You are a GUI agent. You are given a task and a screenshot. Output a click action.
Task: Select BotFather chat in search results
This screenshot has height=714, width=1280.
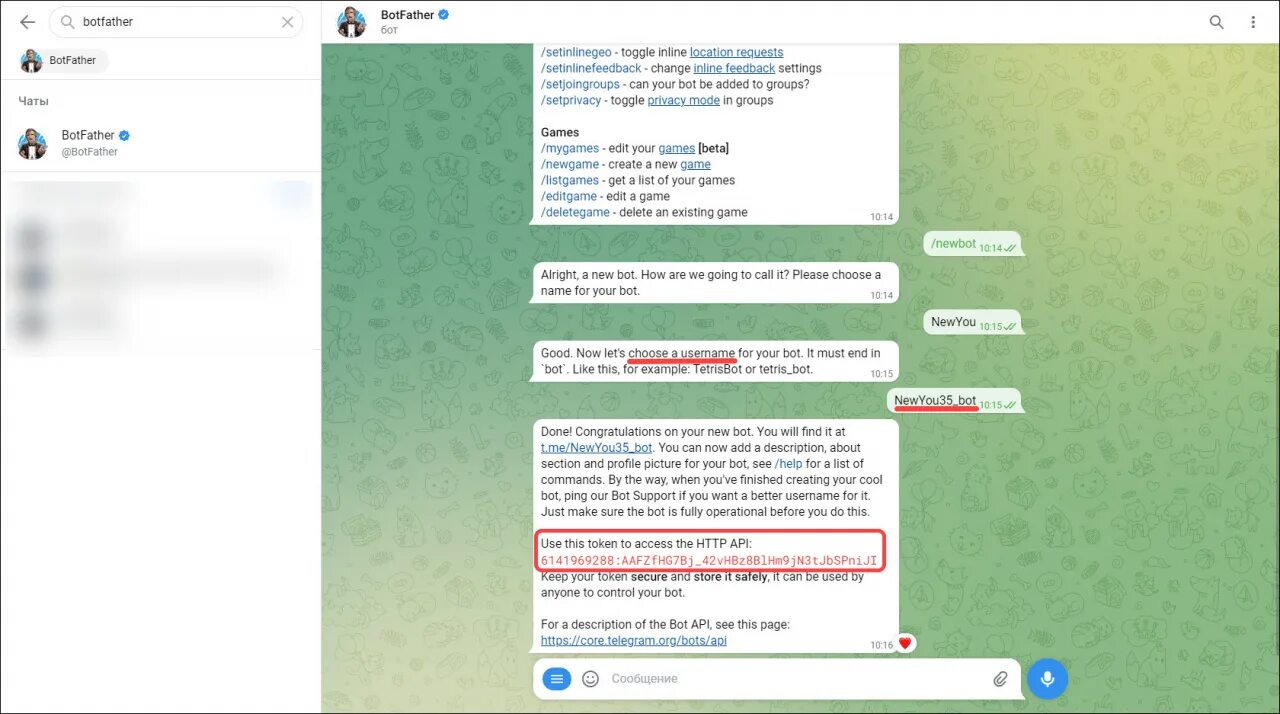(160, 143)
